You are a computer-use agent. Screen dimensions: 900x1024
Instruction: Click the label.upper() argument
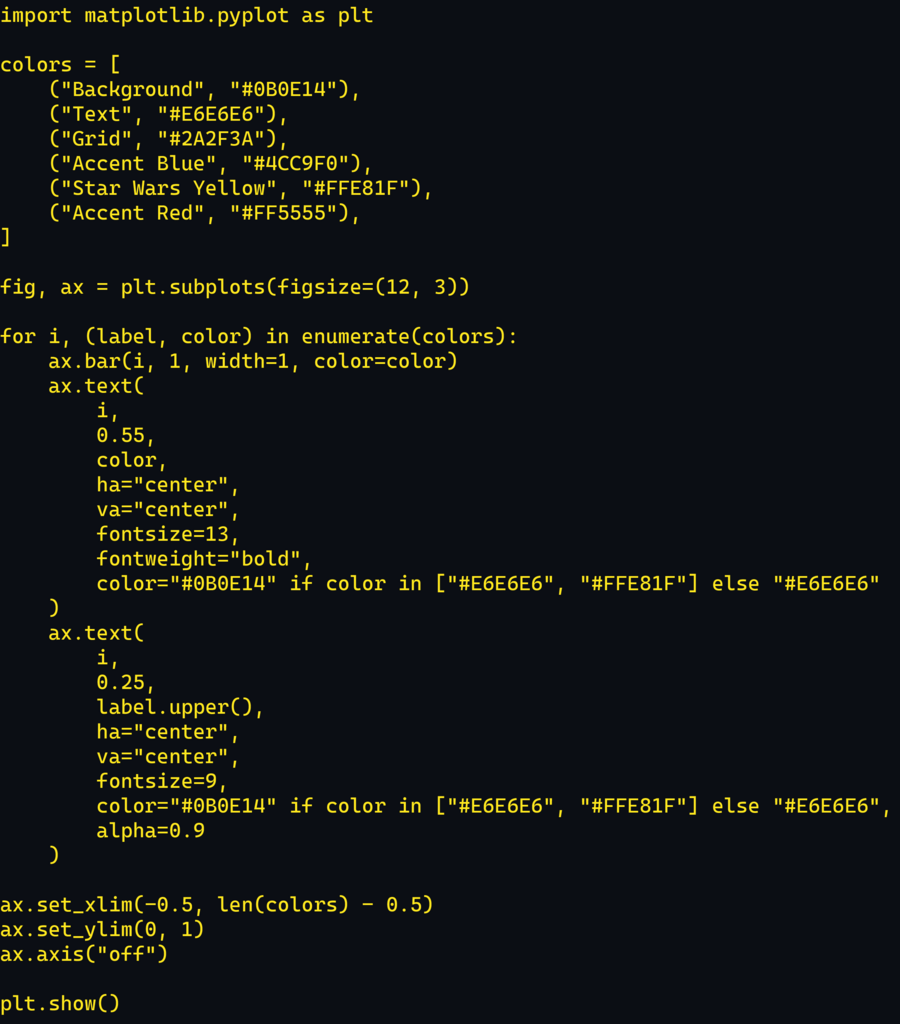[180, 707]
